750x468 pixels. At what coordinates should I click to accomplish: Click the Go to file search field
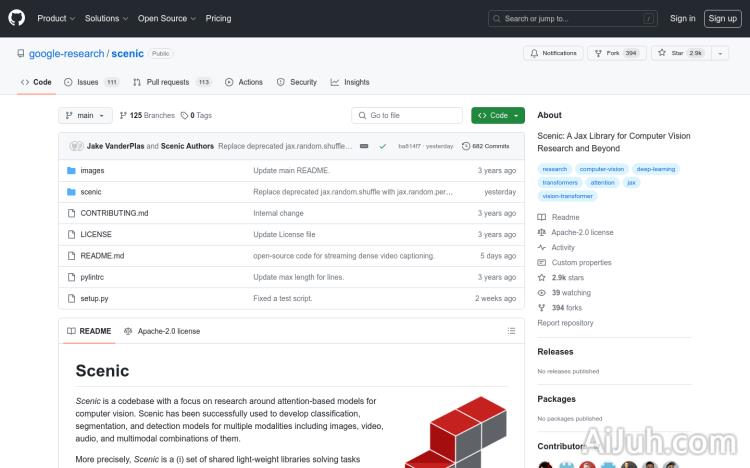(x=407, y=116)
